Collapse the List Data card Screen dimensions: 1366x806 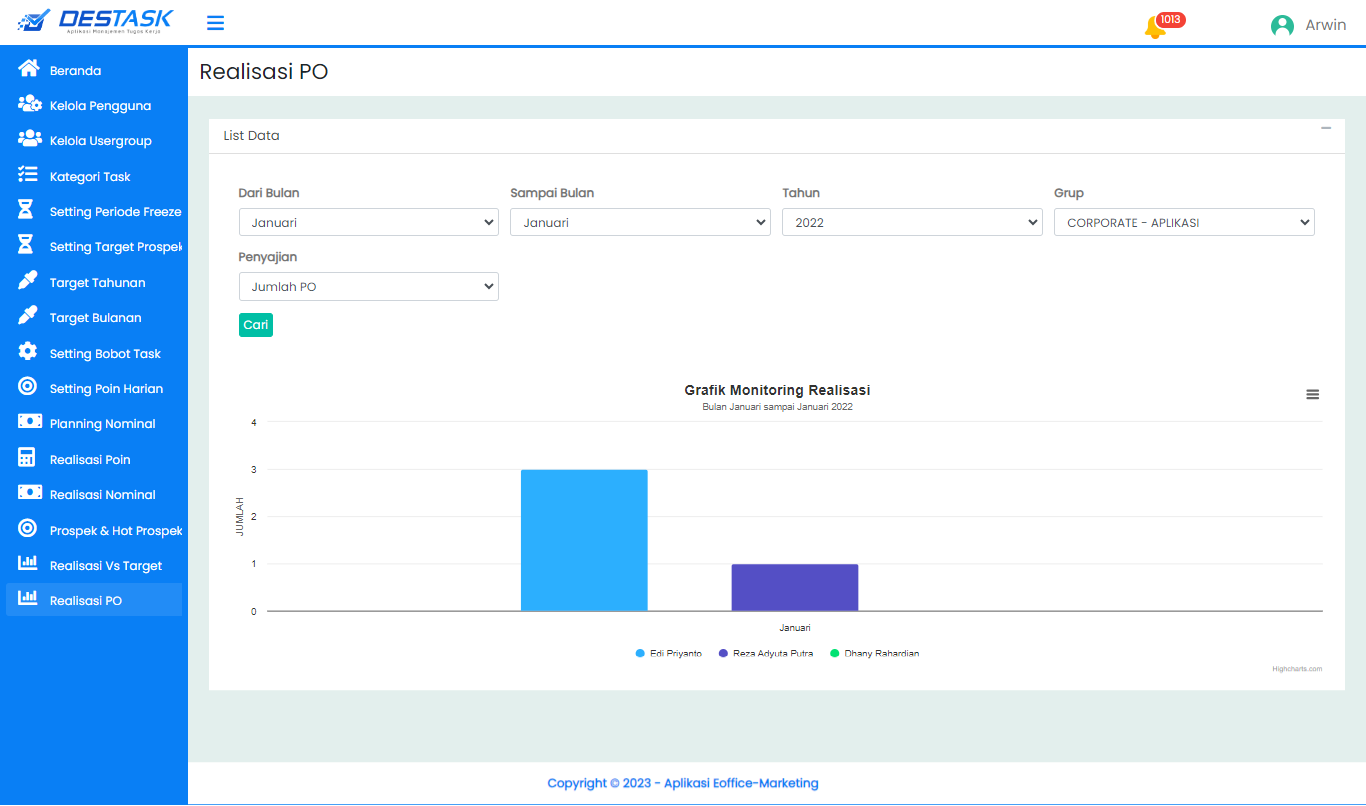(1326, 128)
